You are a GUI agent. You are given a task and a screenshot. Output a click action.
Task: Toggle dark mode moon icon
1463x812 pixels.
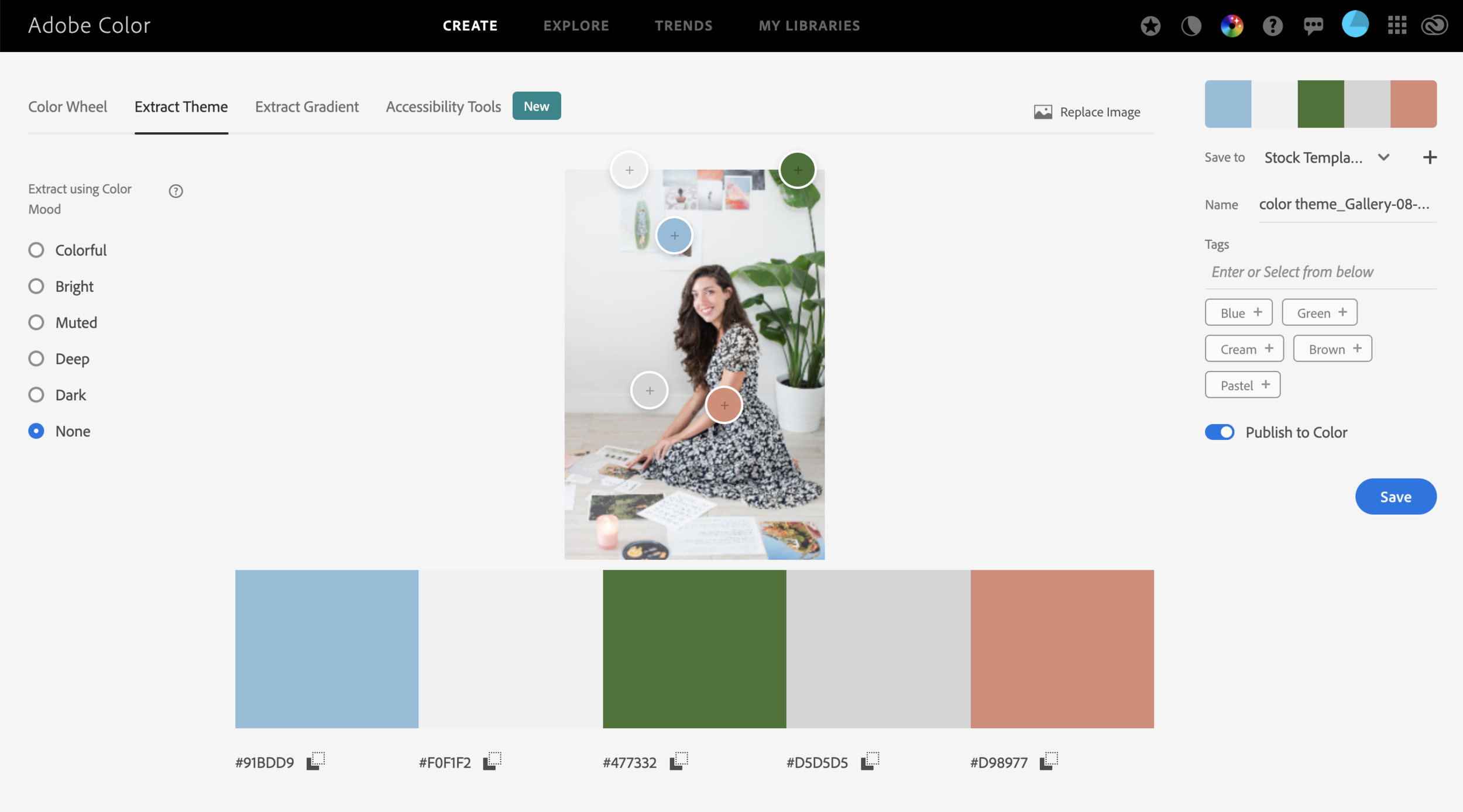pos(1191,26)
